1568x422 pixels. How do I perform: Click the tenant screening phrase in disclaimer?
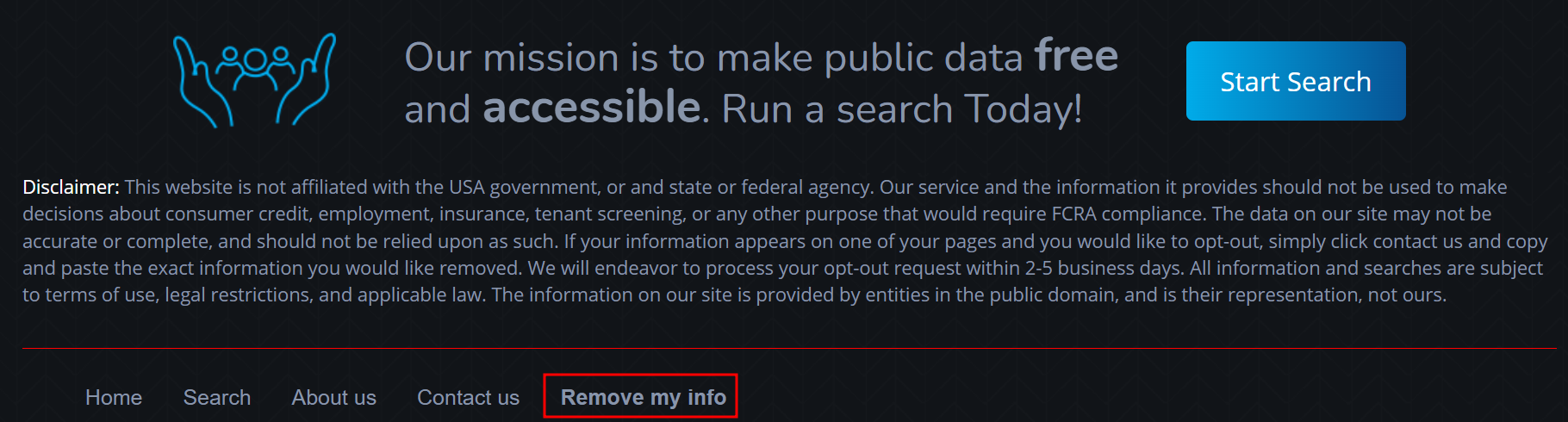click(x=610, y=214)
